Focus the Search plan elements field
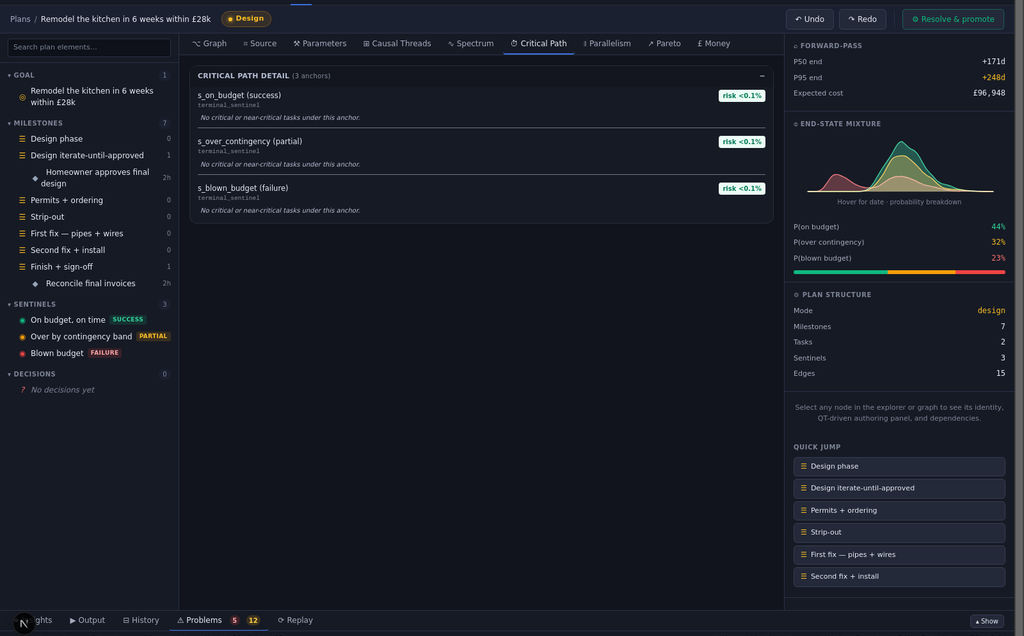1024x636 pixels. [89, 47]
